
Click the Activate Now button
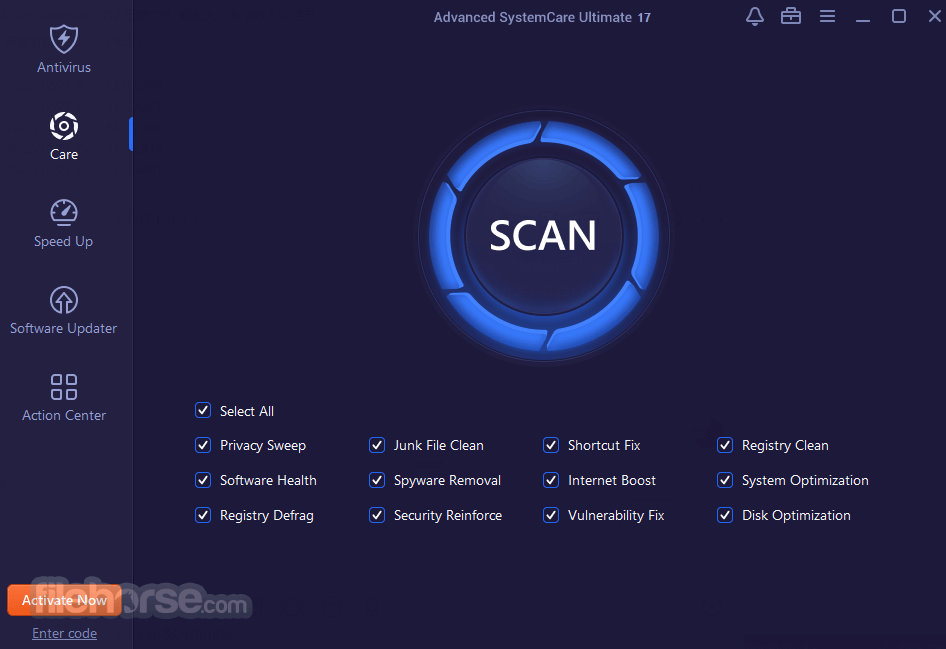click(x=65, y=600)
